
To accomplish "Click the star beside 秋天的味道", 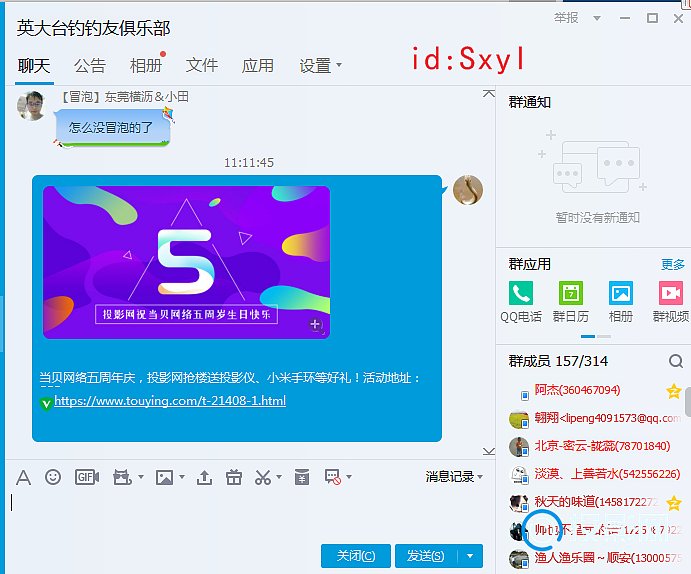I will [673, 503].
